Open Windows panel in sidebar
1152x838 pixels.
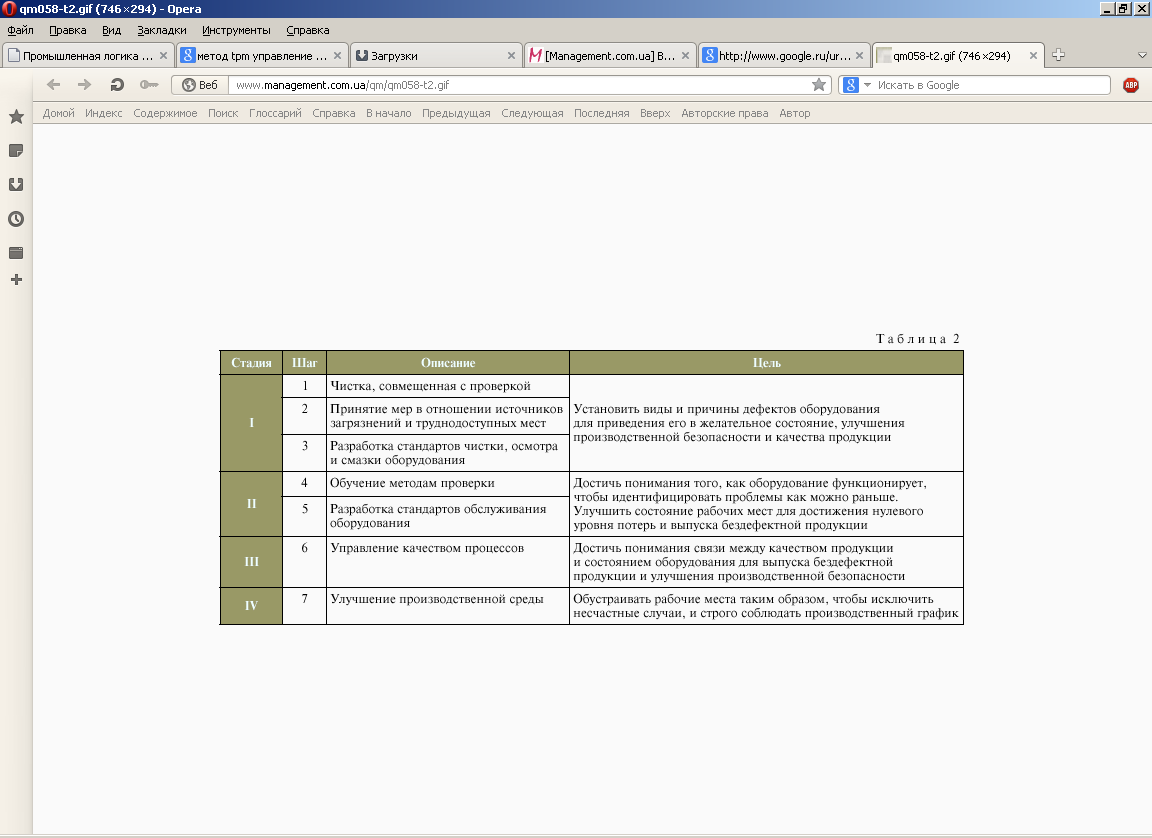(16, 253)
